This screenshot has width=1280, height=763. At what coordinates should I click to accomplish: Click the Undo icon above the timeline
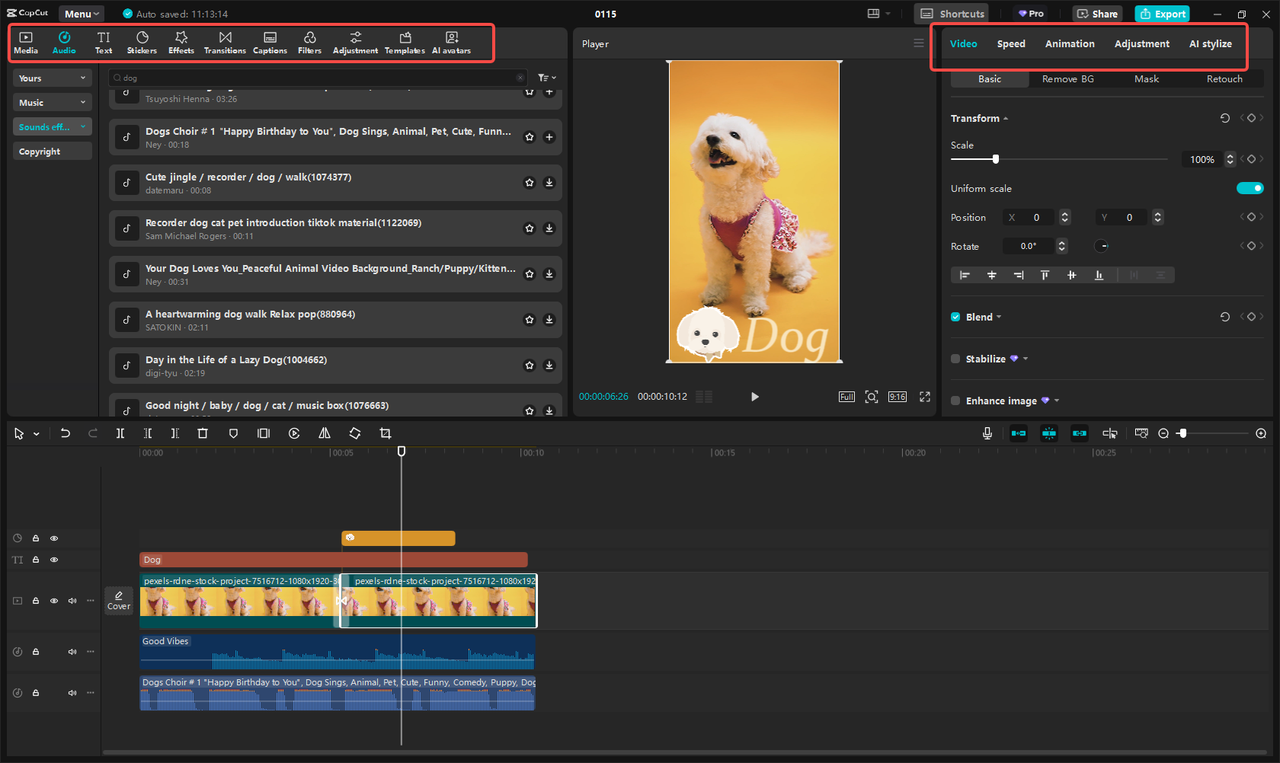65,433
